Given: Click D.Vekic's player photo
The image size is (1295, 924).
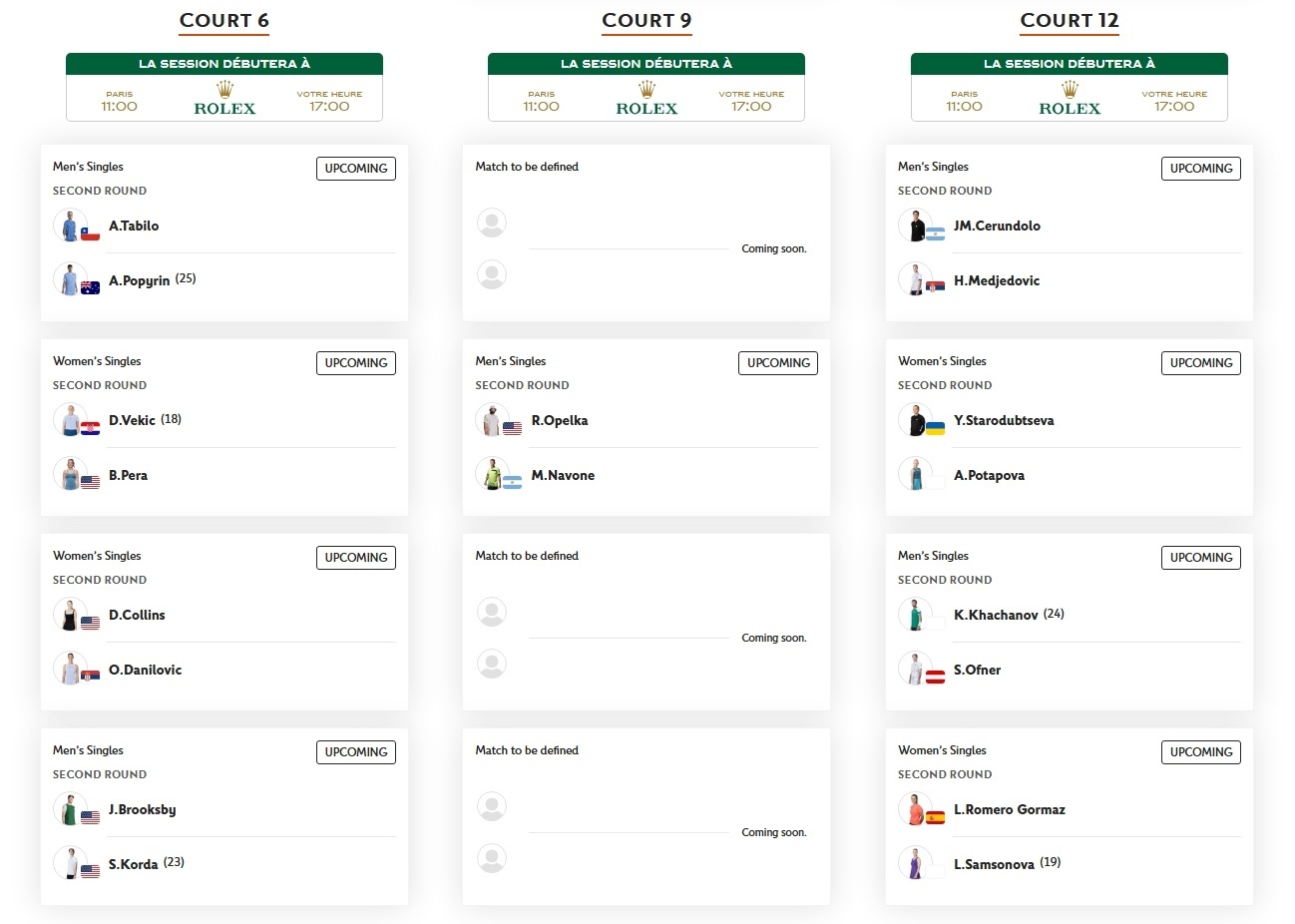Looking at the screenshot, I should [x=70, y=420].
